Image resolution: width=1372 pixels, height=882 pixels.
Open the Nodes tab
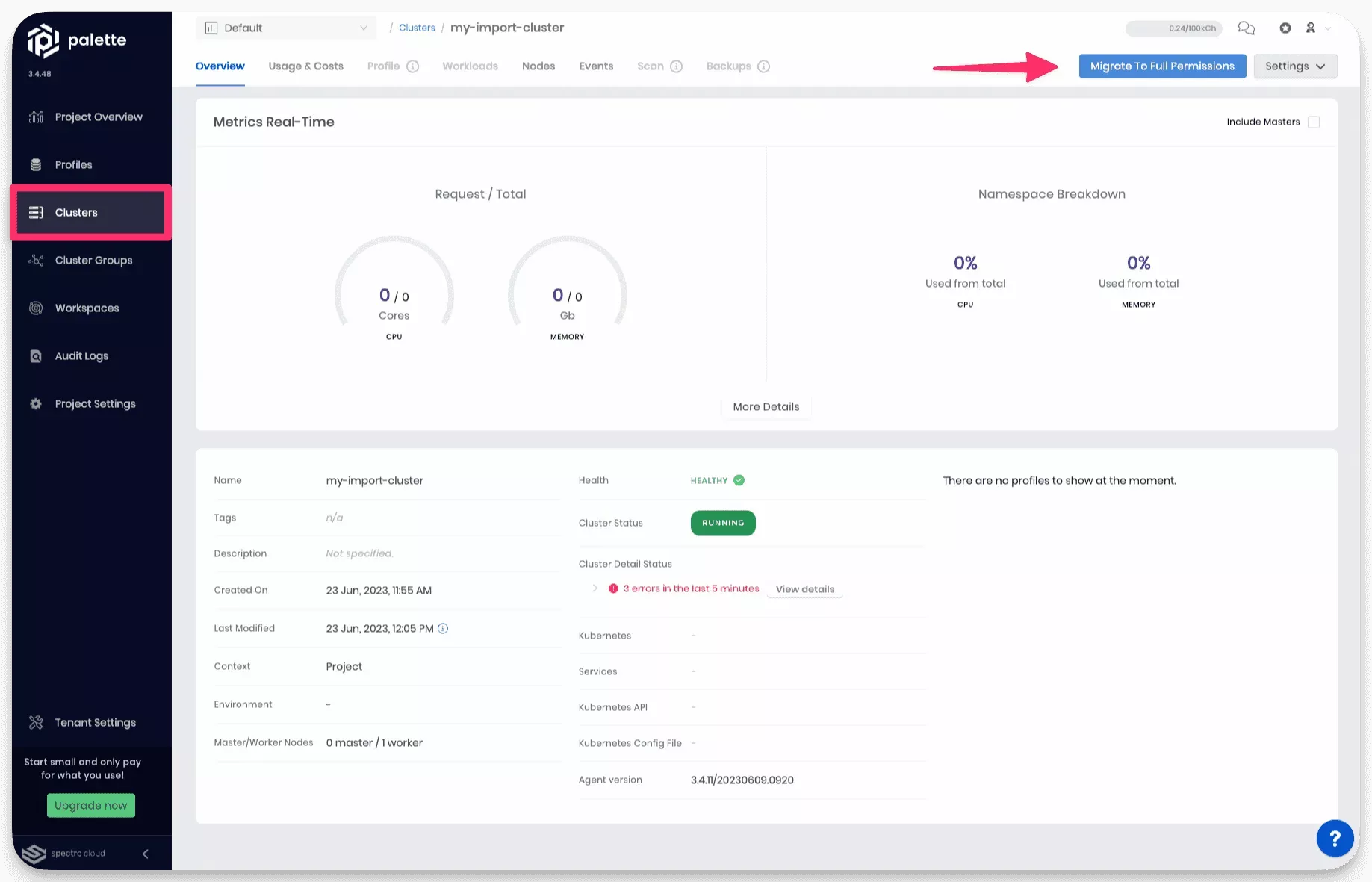pos(538,66)
